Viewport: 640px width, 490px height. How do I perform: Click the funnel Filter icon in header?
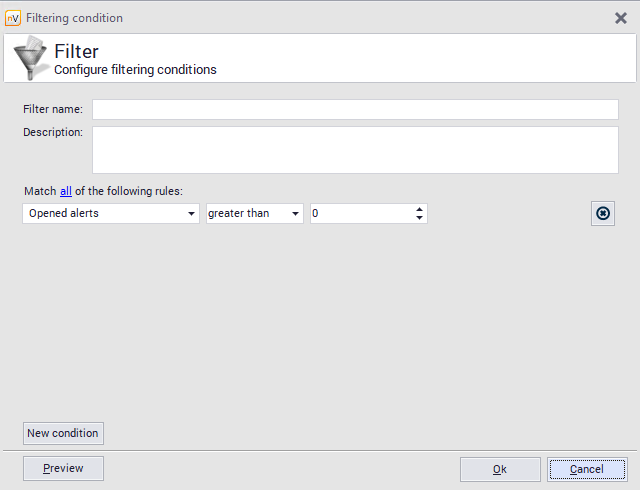[x=29, y=58]
